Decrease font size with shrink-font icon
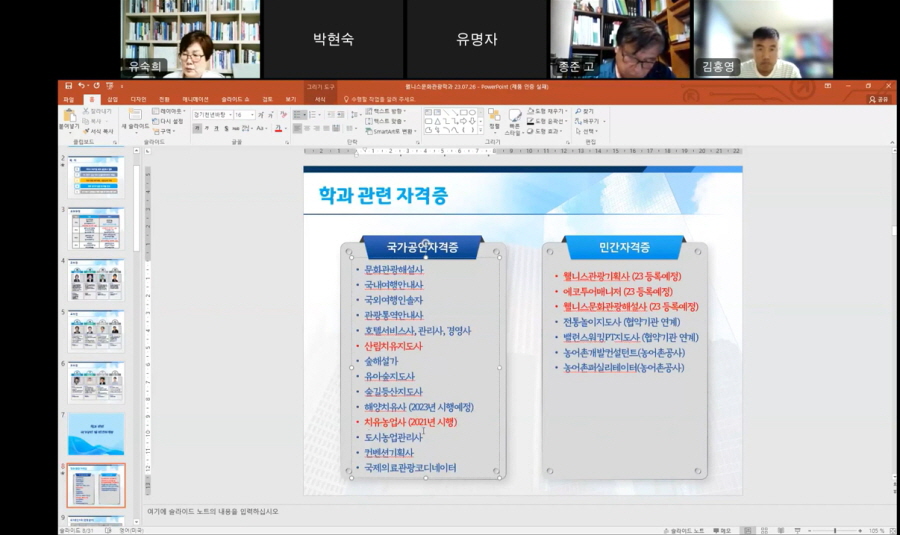This screenshot has width=900, height=535. pyautogui.click(x=270, y=115)
